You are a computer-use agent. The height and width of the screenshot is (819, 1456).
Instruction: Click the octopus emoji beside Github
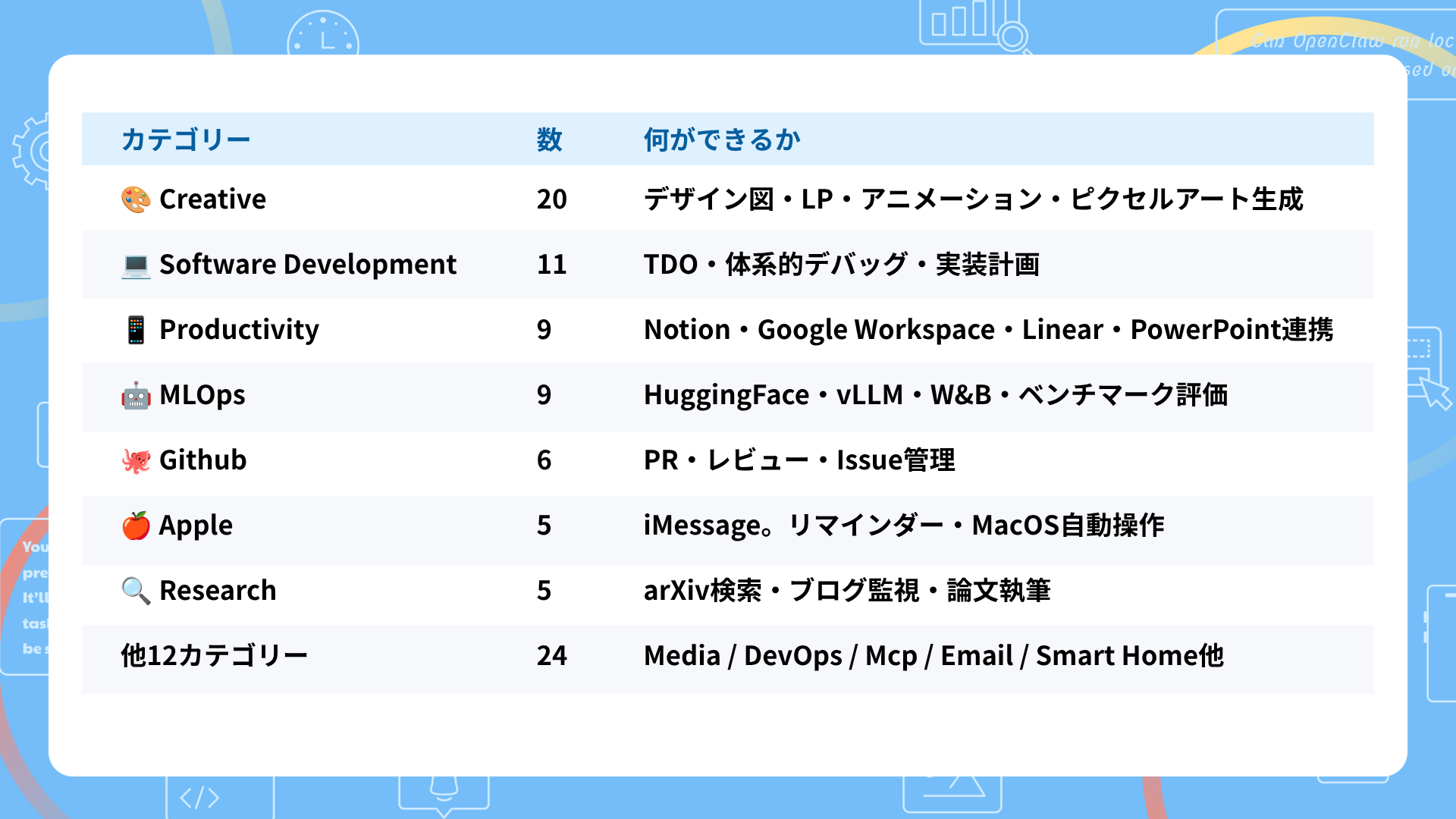[x=136, y=460]
